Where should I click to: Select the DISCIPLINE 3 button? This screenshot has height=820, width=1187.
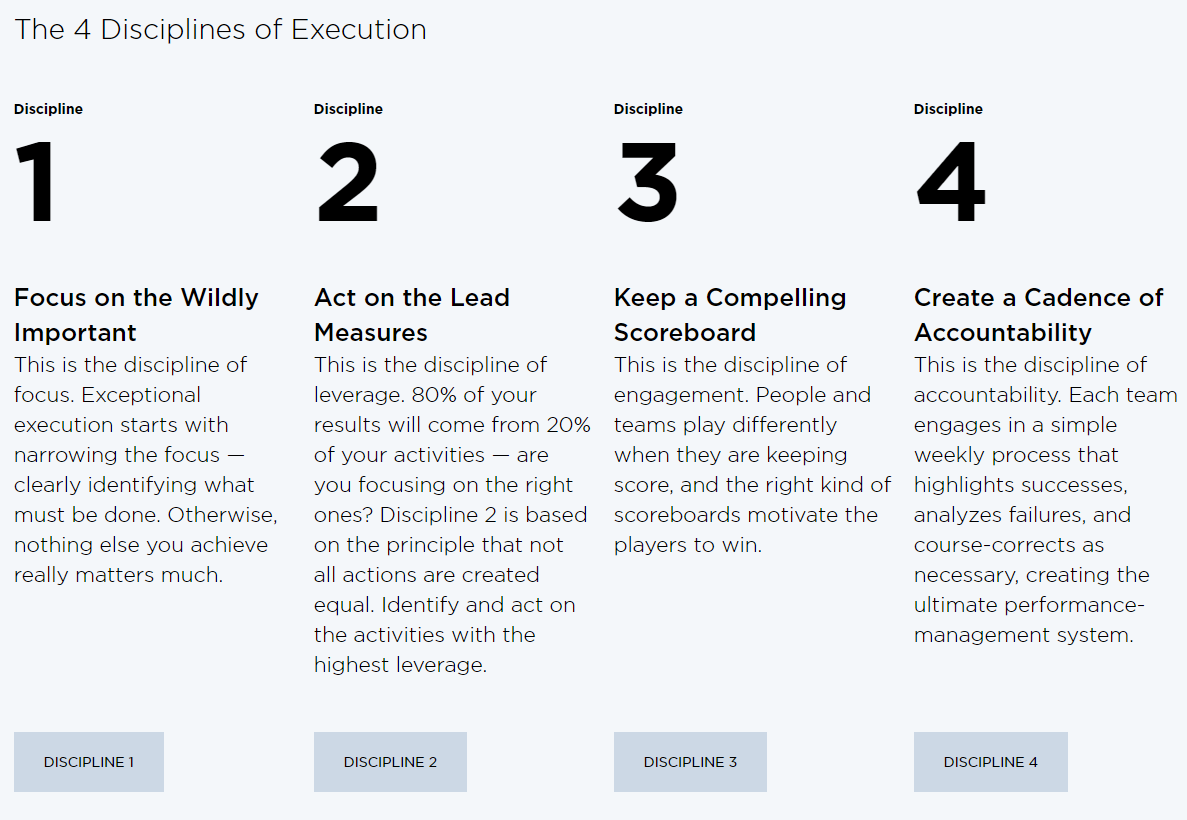pos(690,762)
